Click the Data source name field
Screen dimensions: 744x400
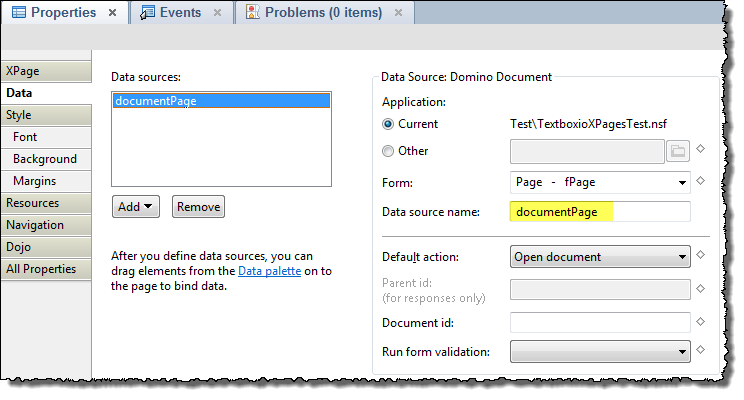click(x=599, y=212)
